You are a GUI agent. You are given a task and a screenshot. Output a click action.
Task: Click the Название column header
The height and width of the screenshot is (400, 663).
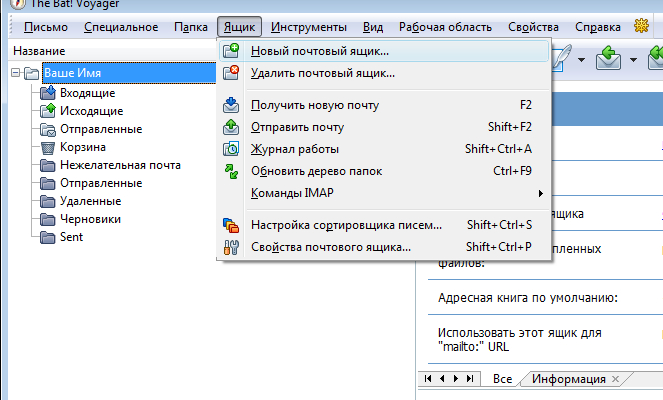(x=39, y=51)
